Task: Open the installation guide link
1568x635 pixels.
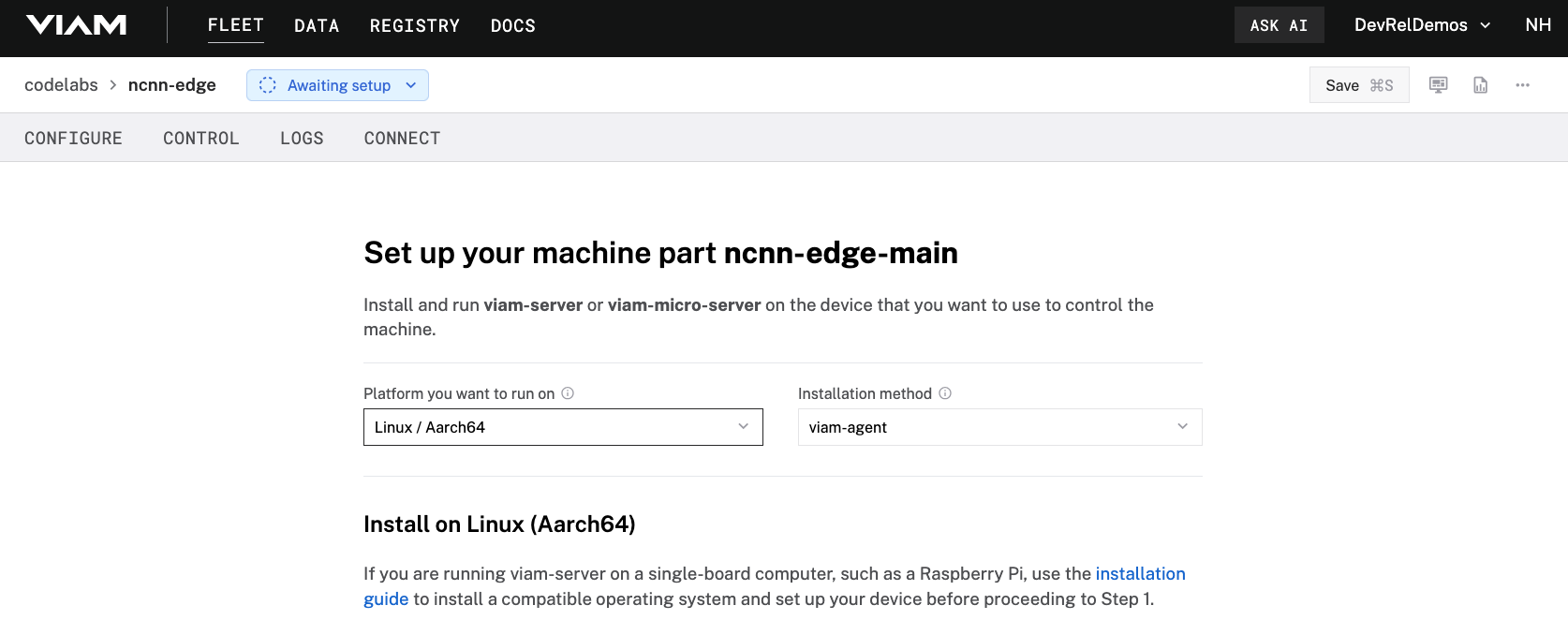Action: [1140, 573]
